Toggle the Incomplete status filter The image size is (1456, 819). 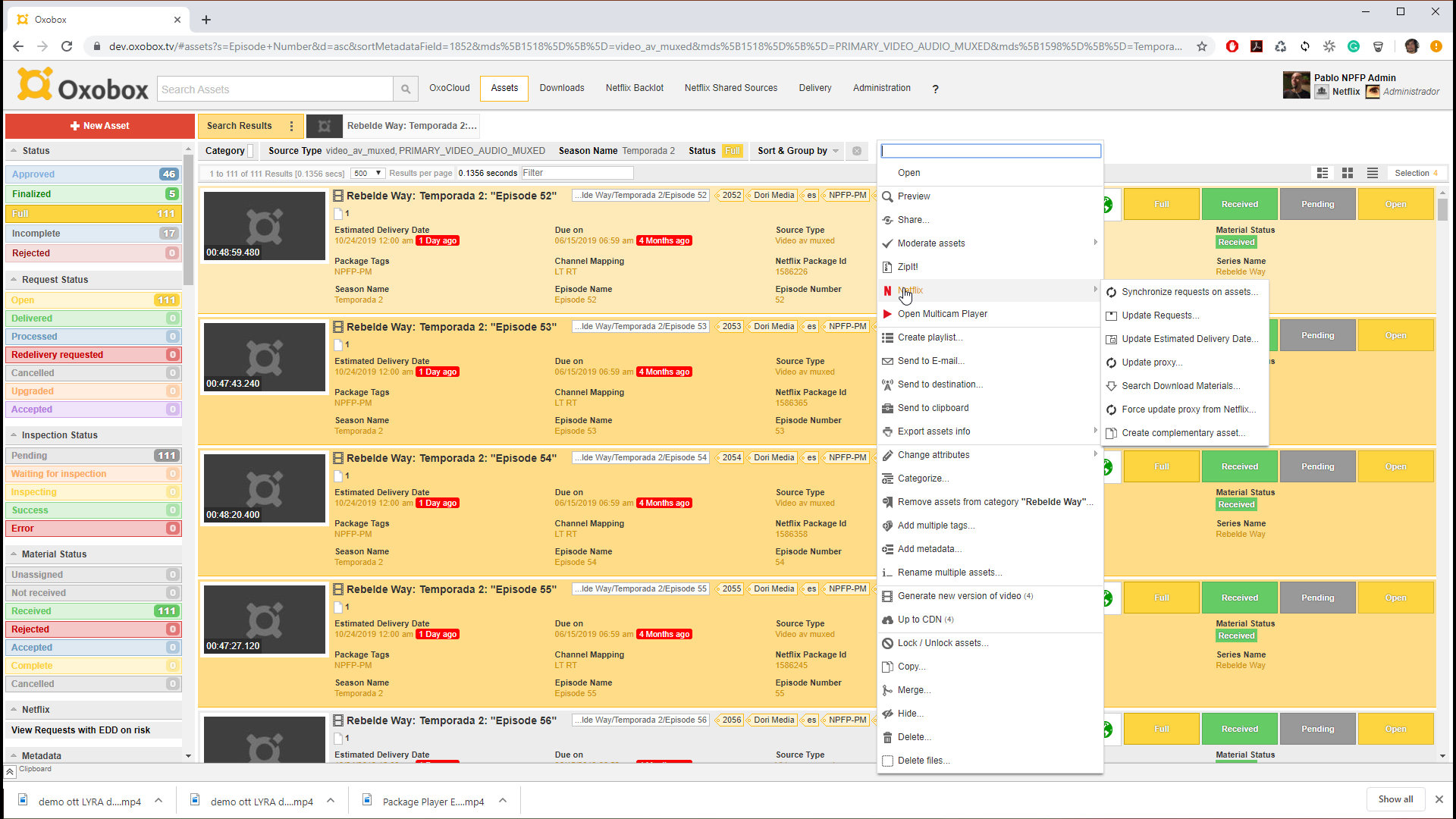(x=94, y=234)
